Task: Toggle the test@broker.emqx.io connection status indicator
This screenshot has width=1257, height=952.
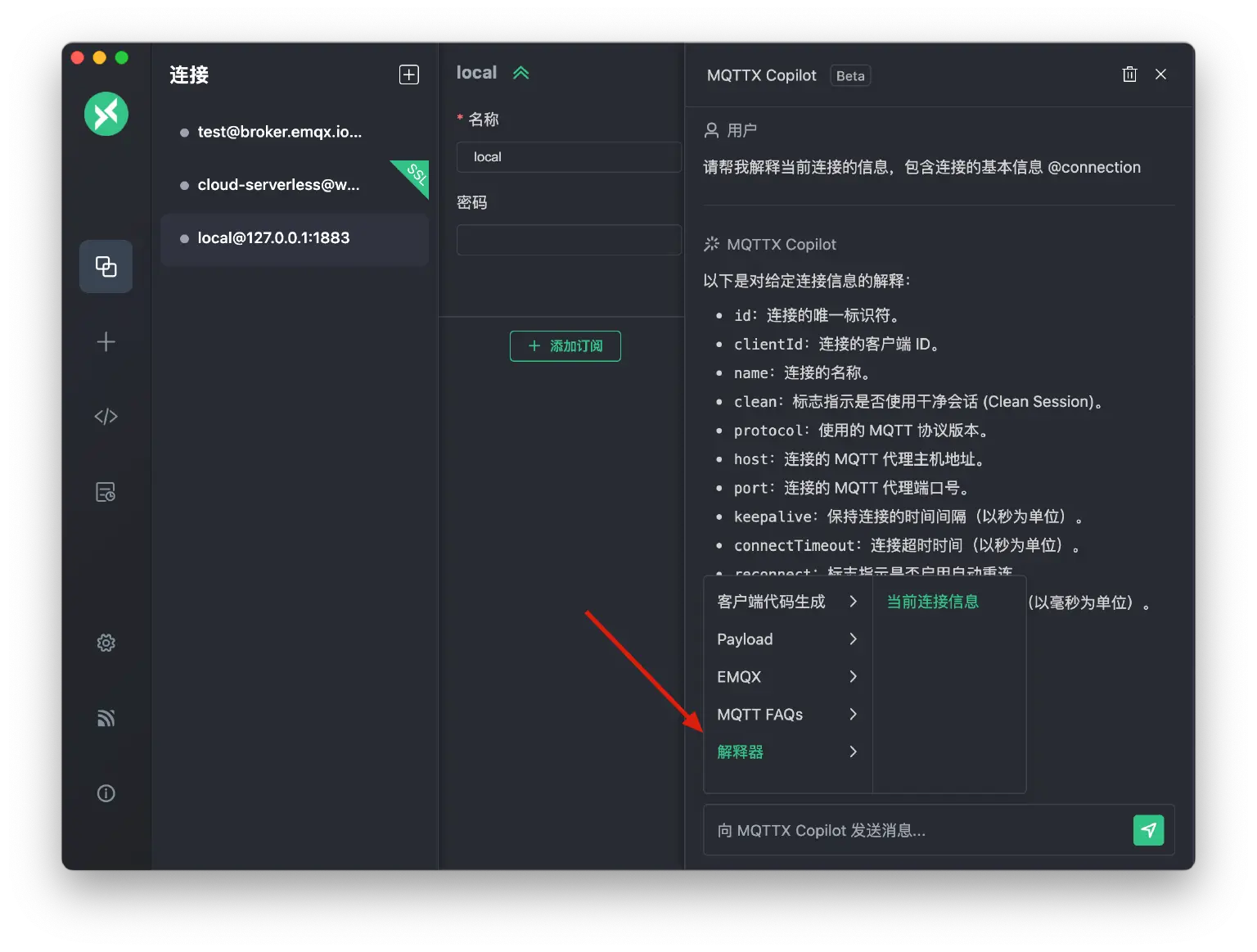Action: tap(183, 132)
